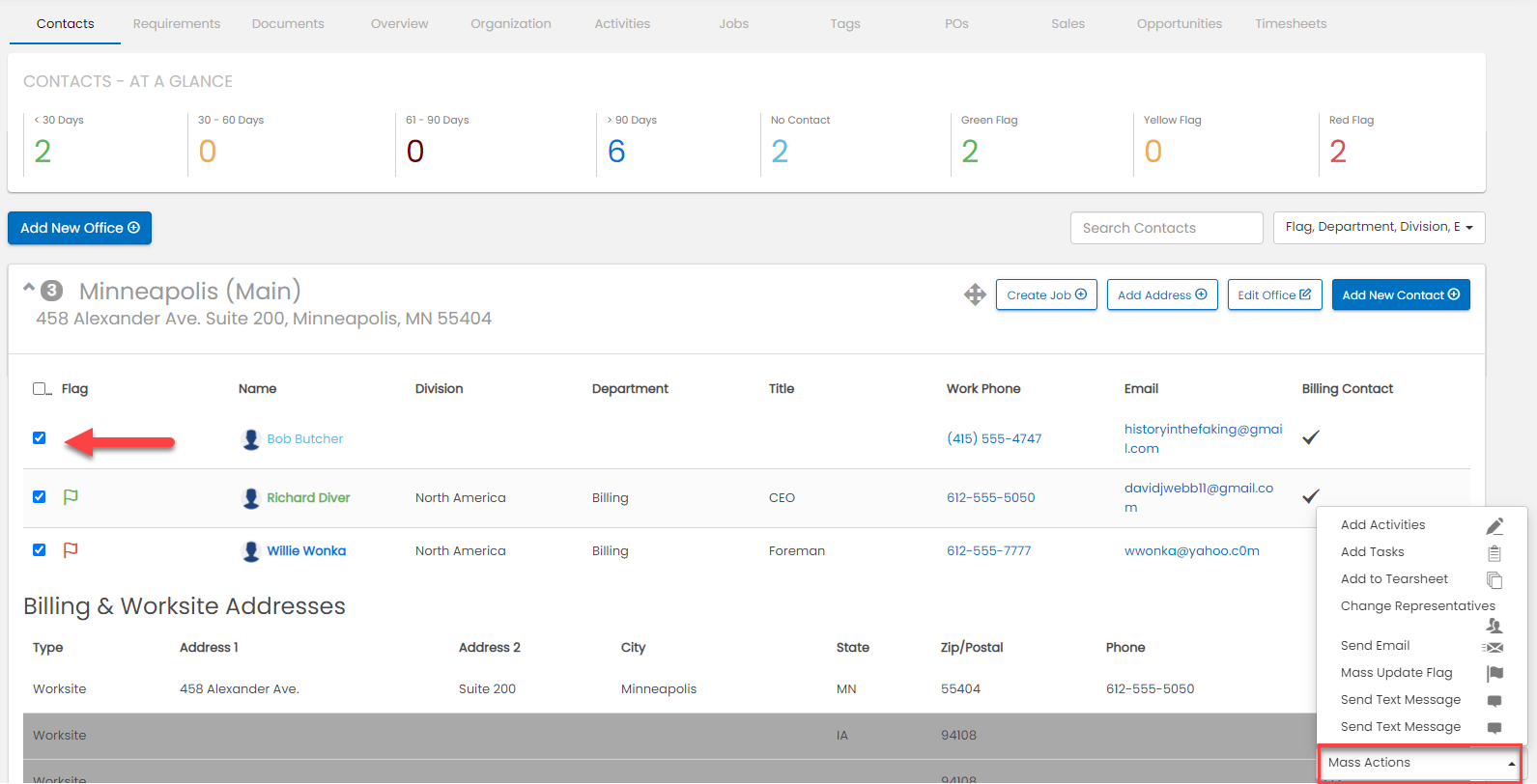Click into the Search Contacts field

[1166, 228]
